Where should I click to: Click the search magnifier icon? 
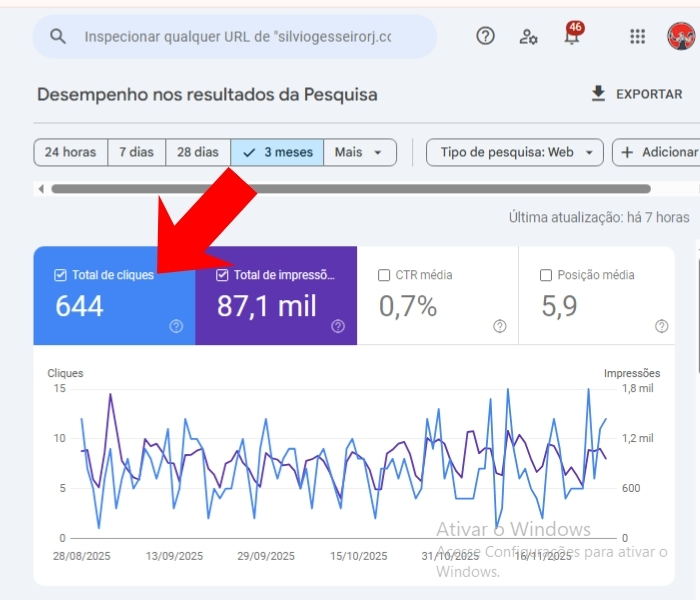coord(58,36)
